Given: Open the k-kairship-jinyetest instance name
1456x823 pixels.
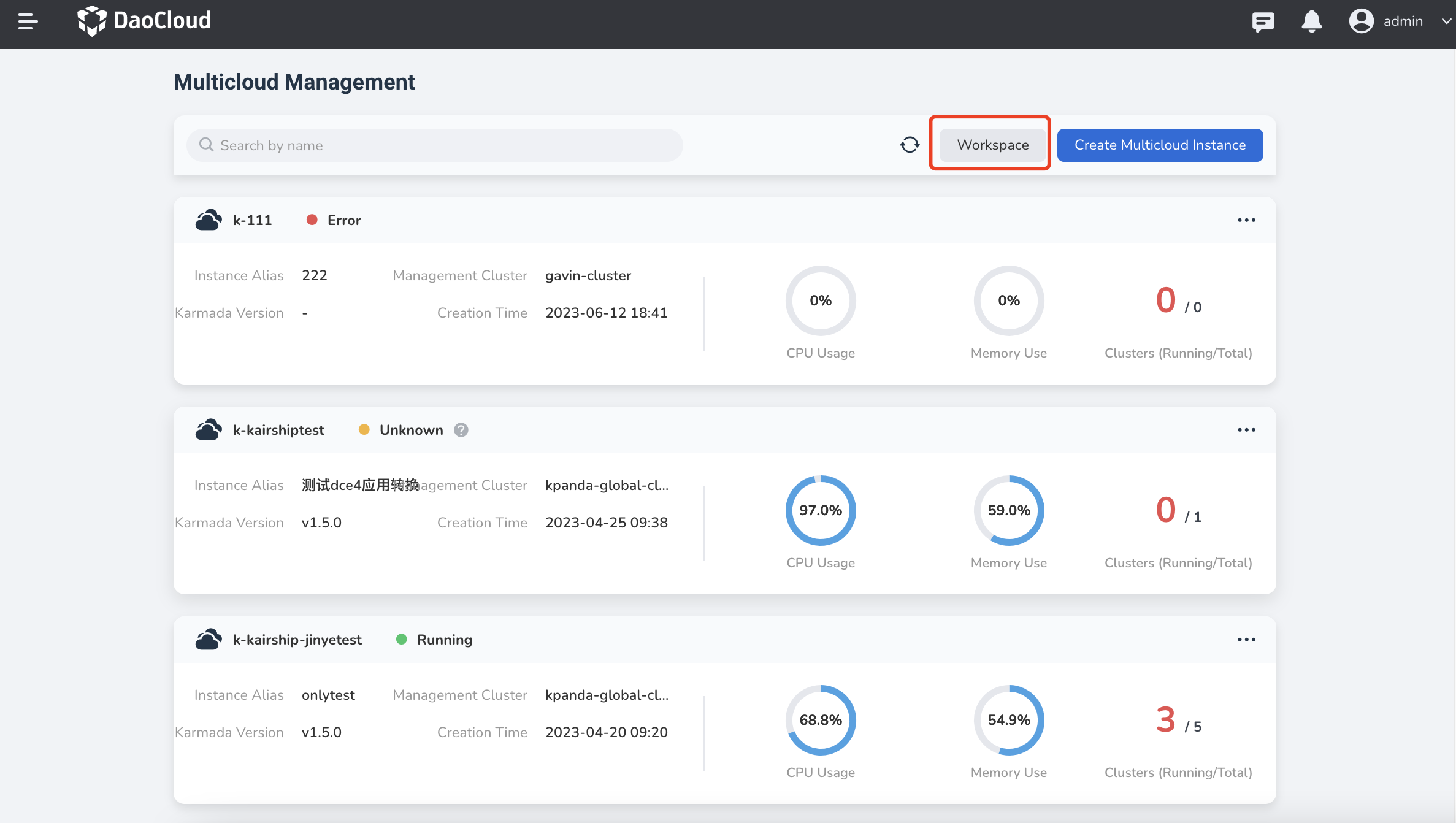Looking at the screenshot, I should pos(297,640).
